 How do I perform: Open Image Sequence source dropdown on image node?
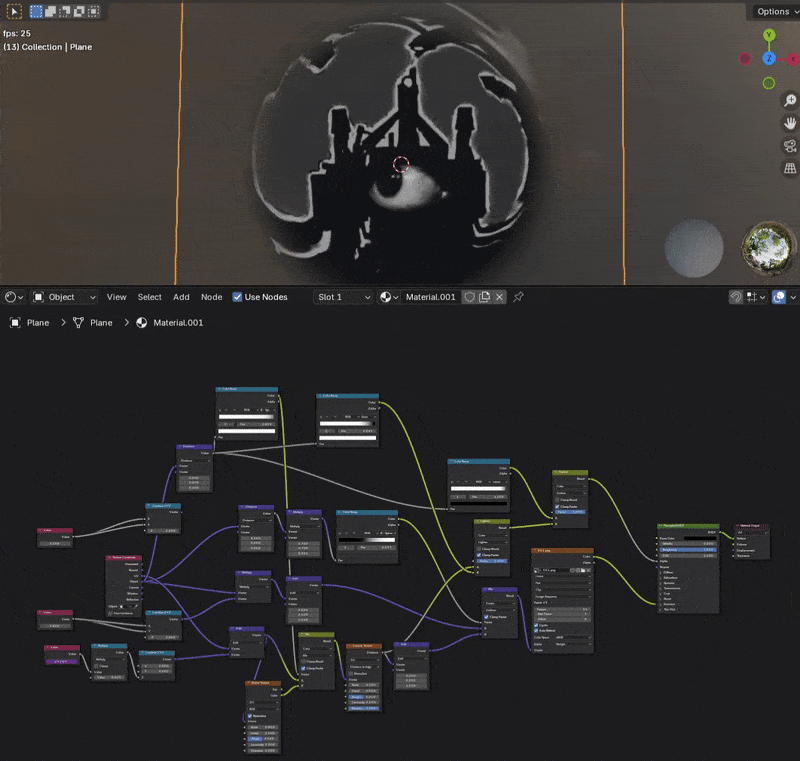pos(563,596)
